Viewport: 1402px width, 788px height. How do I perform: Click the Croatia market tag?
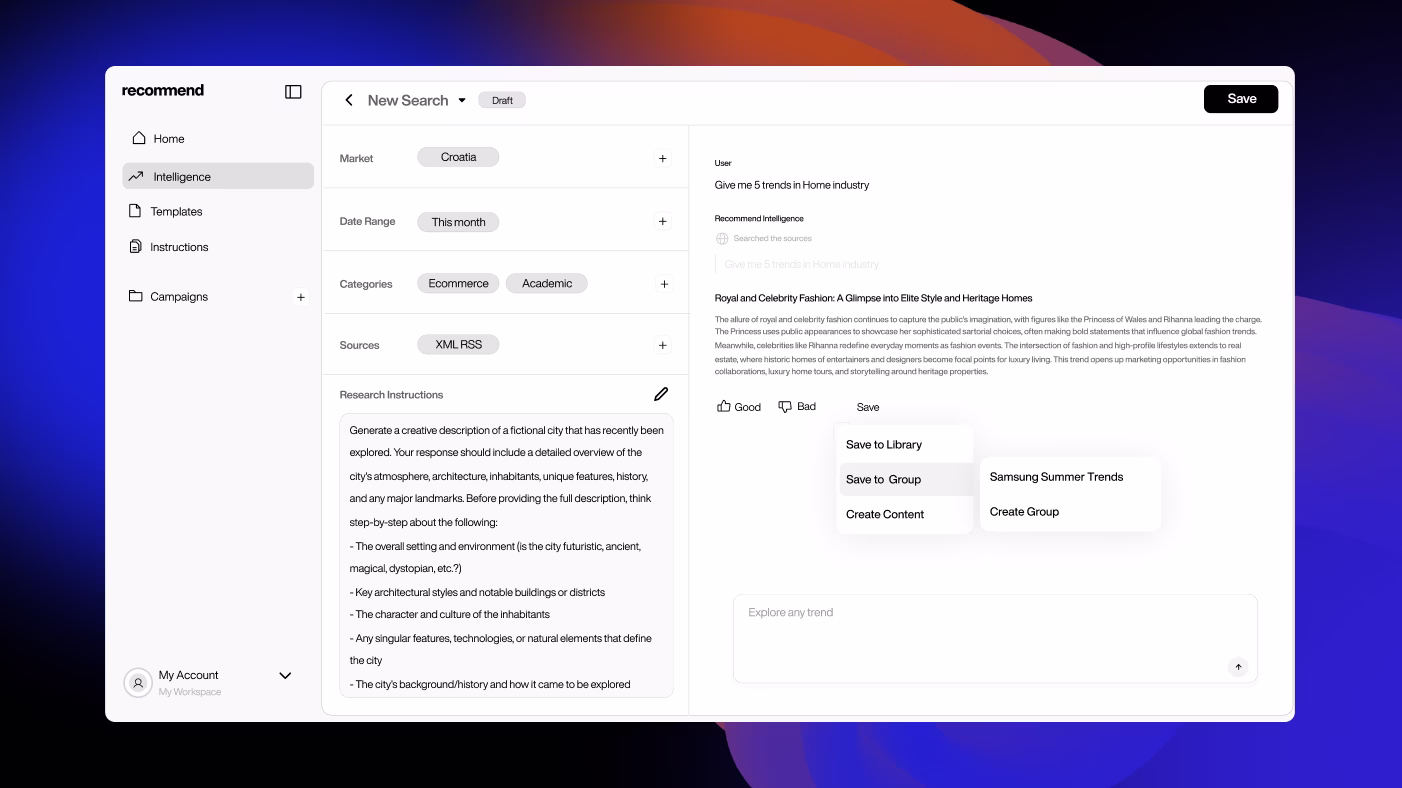pos(458,157)
